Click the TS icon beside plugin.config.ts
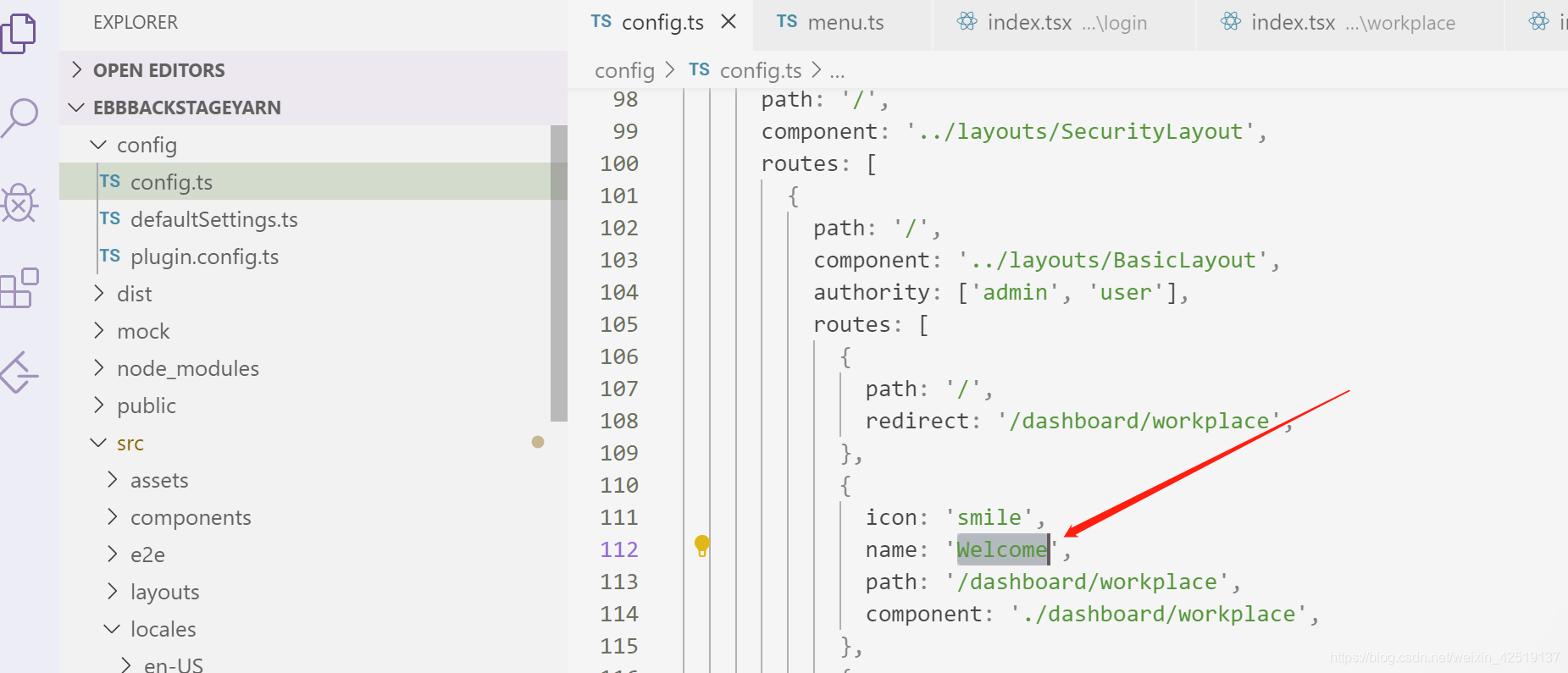This screenshot has height=673, width=1568. 110,257
